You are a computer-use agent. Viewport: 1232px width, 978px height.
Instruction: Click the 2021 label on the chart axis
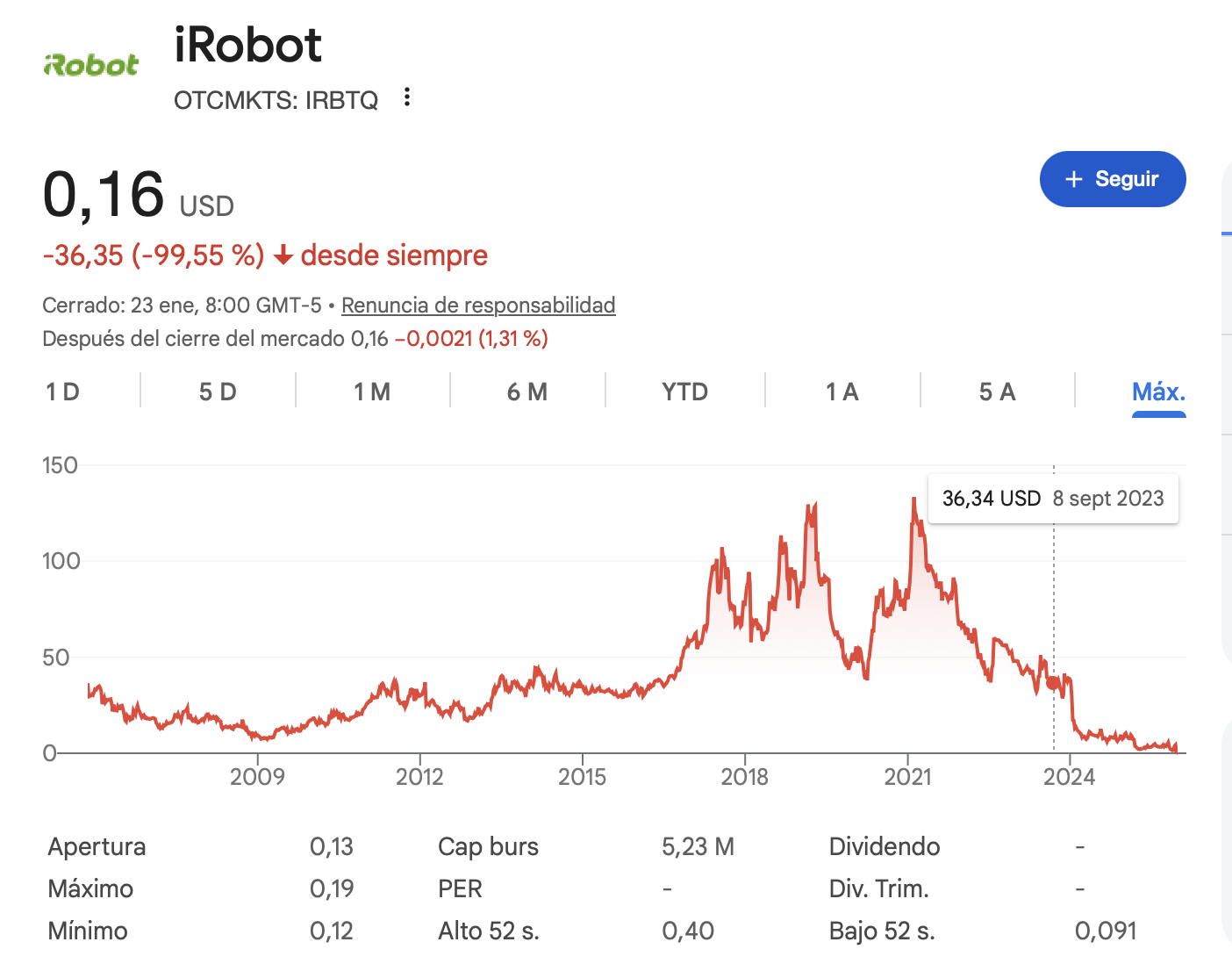[907, 777]
